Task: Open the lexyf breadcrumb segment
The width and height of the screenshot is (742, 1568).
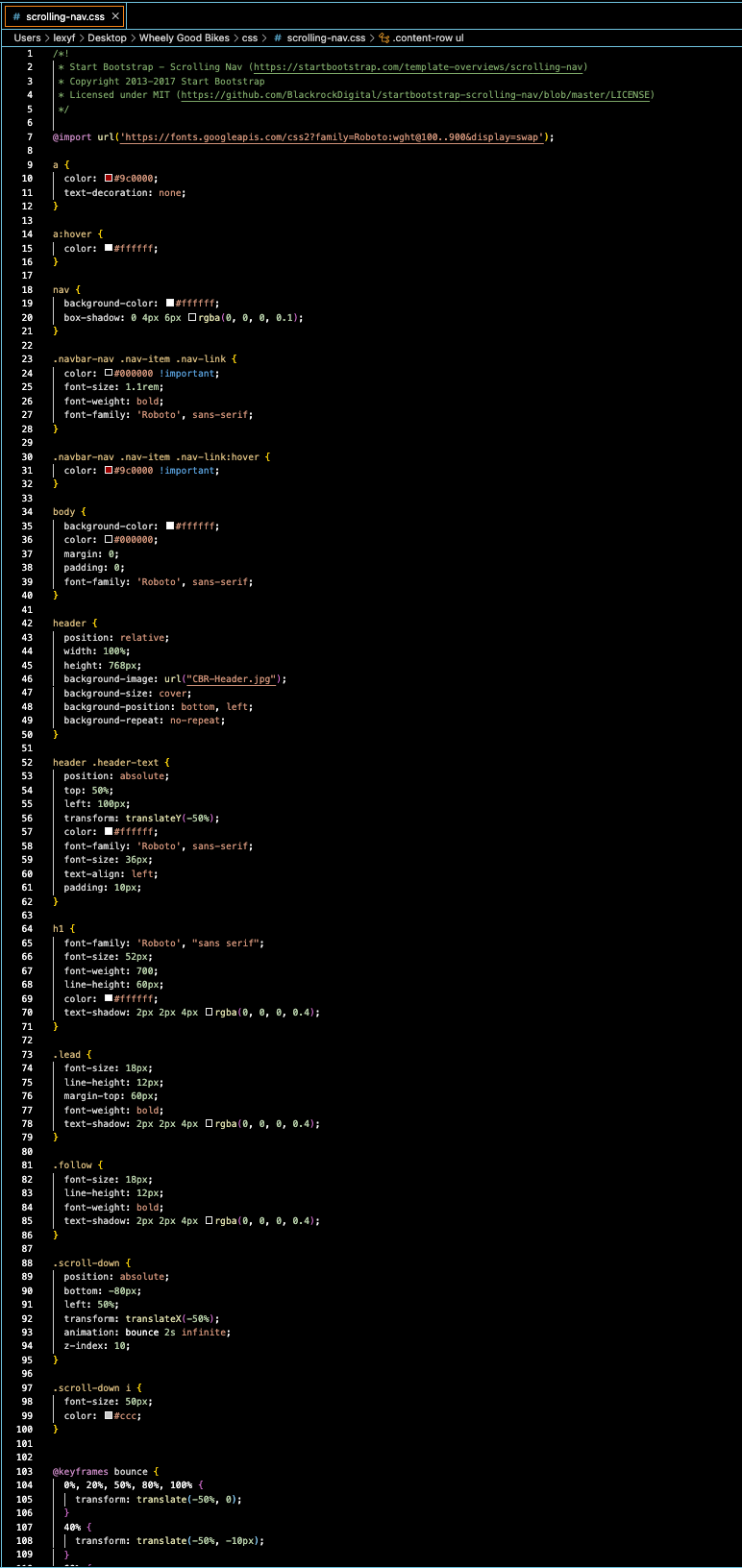Action: tap(64, 38)
